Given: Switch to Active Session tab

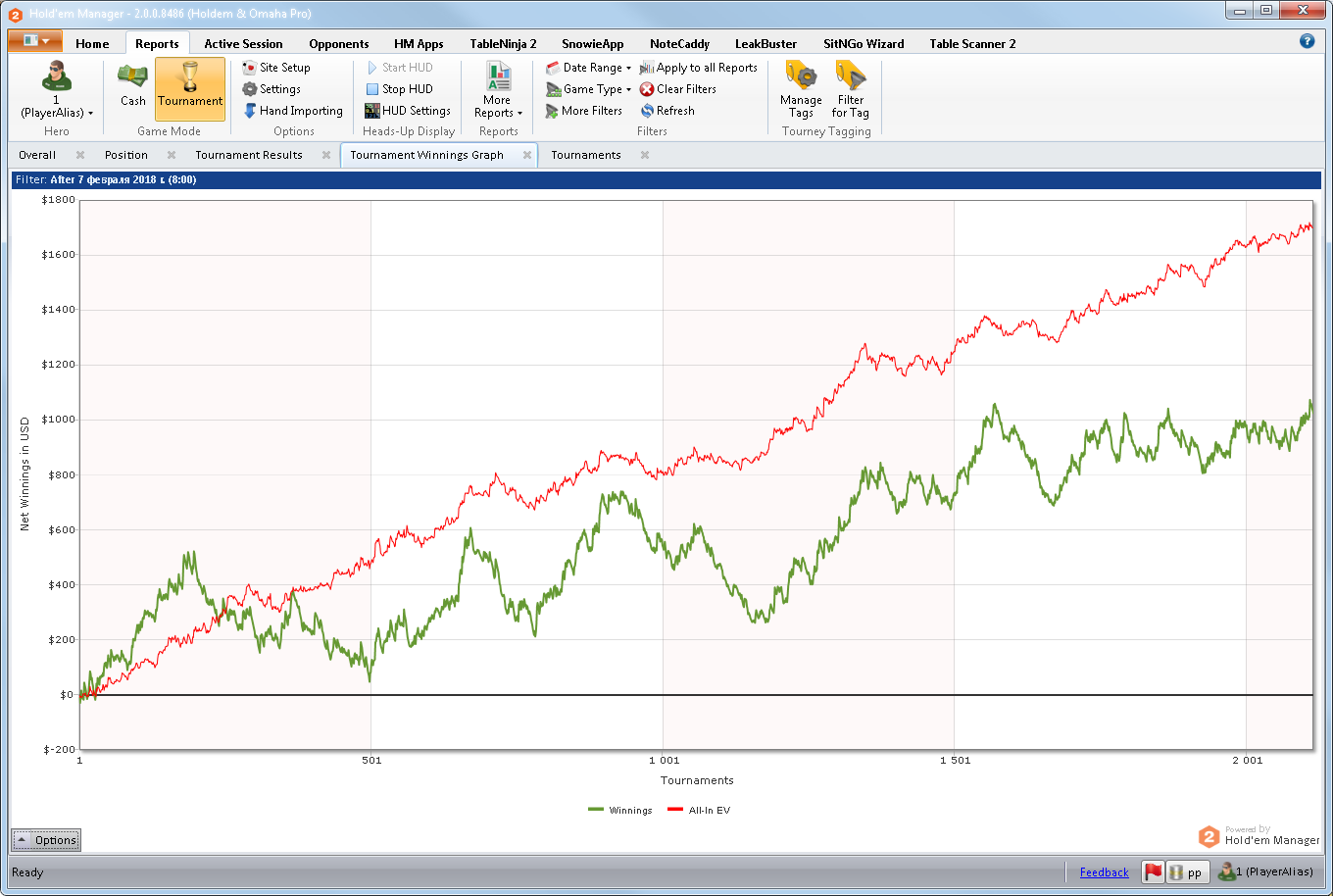Looking at the screenshot, I should point(243,43).
